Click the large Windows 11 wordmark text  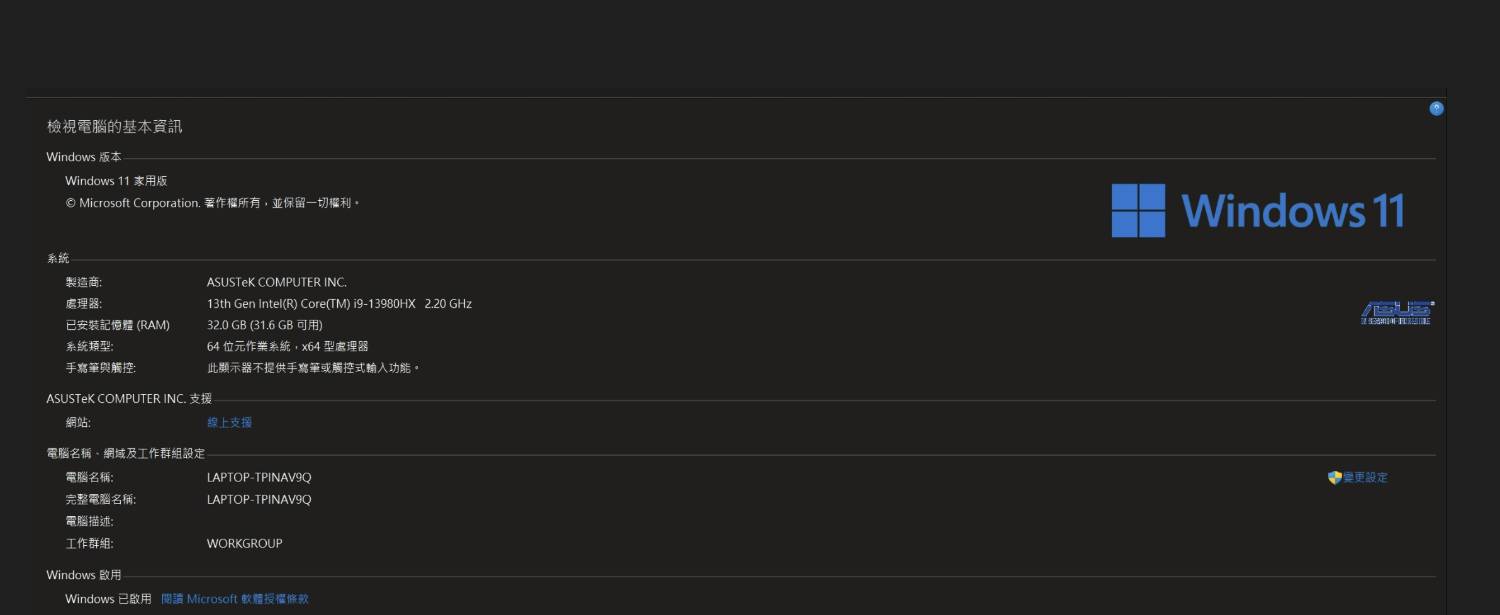click(1292, 211)
